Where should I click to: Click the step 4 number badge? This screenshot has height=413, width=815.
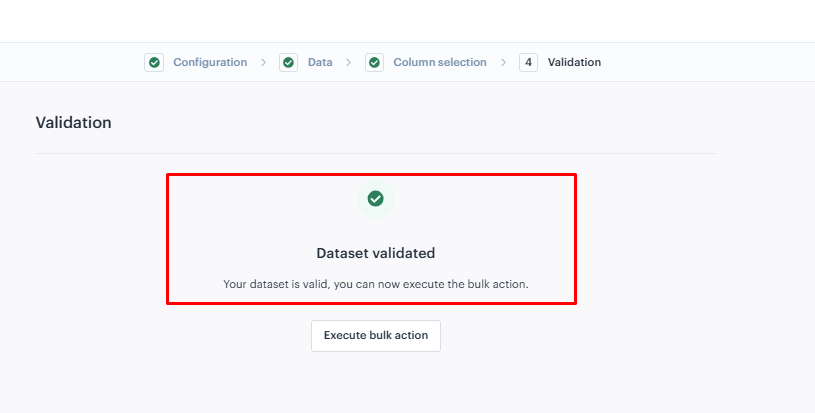click(x=528, y=62)
